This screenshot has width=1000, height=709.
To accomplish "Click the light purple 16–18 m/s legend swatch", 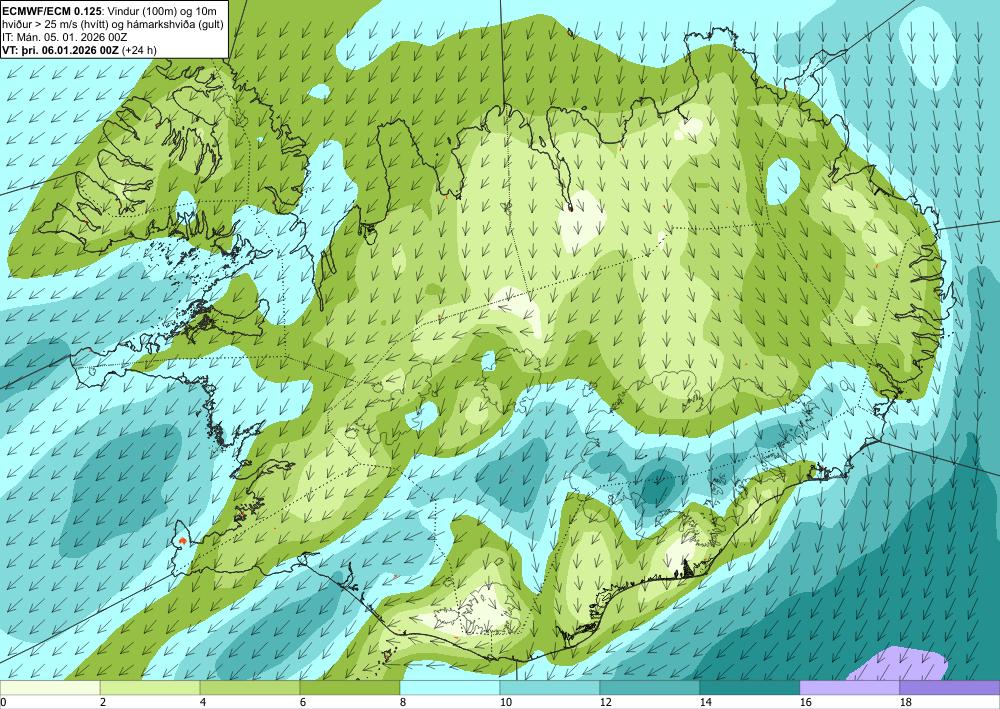I will click(849, 688).
